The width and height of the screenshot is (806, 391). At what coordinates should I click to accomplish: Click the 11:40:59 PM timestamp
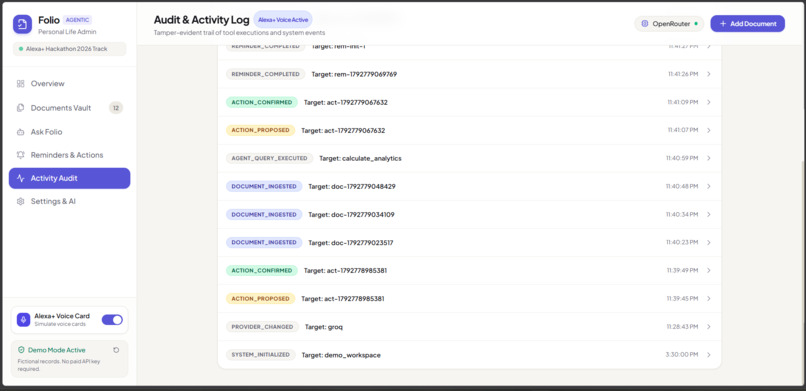[682, 158]
